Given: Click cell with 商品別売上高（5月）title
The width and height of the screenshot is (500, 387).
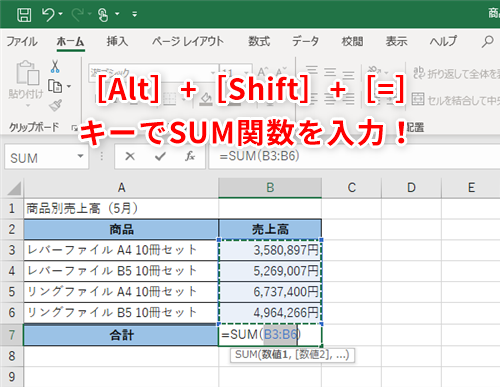Looking at the screenshot, I should coord(121,209).
